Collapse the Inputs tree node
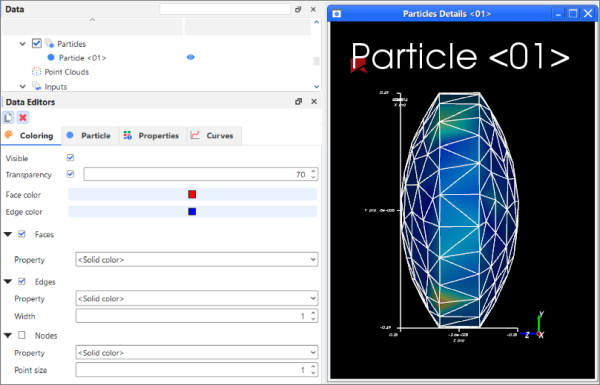This screenshot has width=600, height=385. coord(23,86)
